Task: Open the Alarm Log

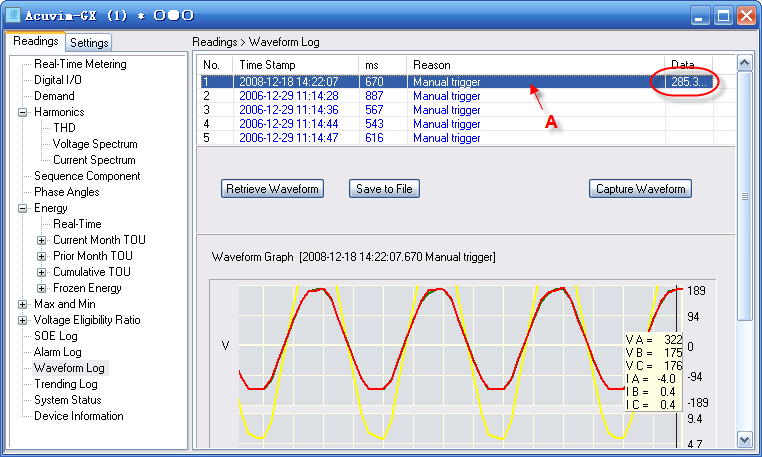Action: (x=57, y=352)
